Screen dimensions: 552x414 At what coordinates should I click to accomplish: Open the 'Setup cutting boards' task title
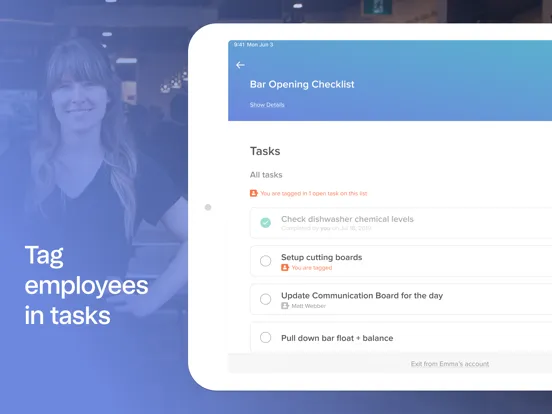coord(321,257)
